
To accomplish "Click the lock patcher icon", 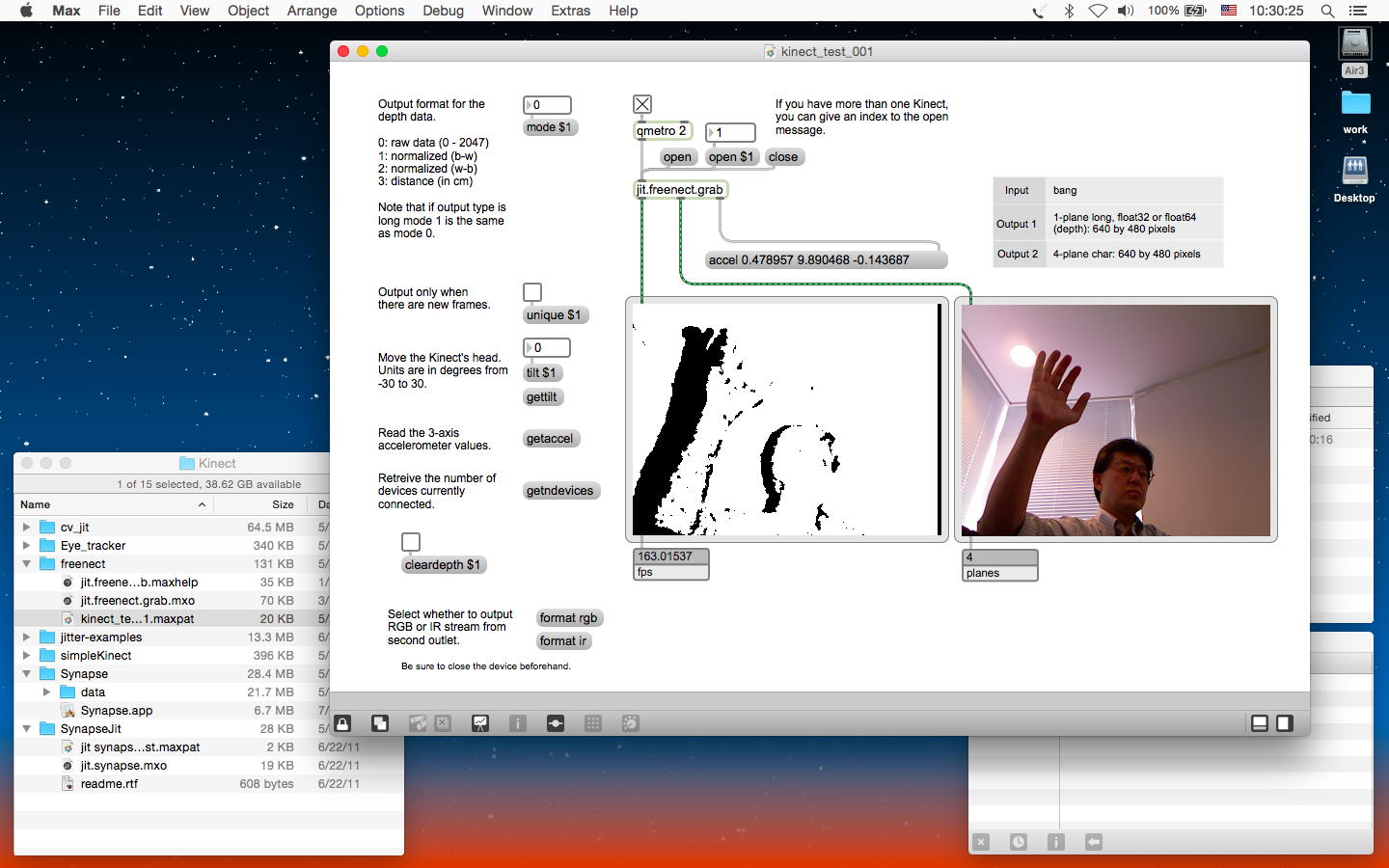I will coord(342,723).
